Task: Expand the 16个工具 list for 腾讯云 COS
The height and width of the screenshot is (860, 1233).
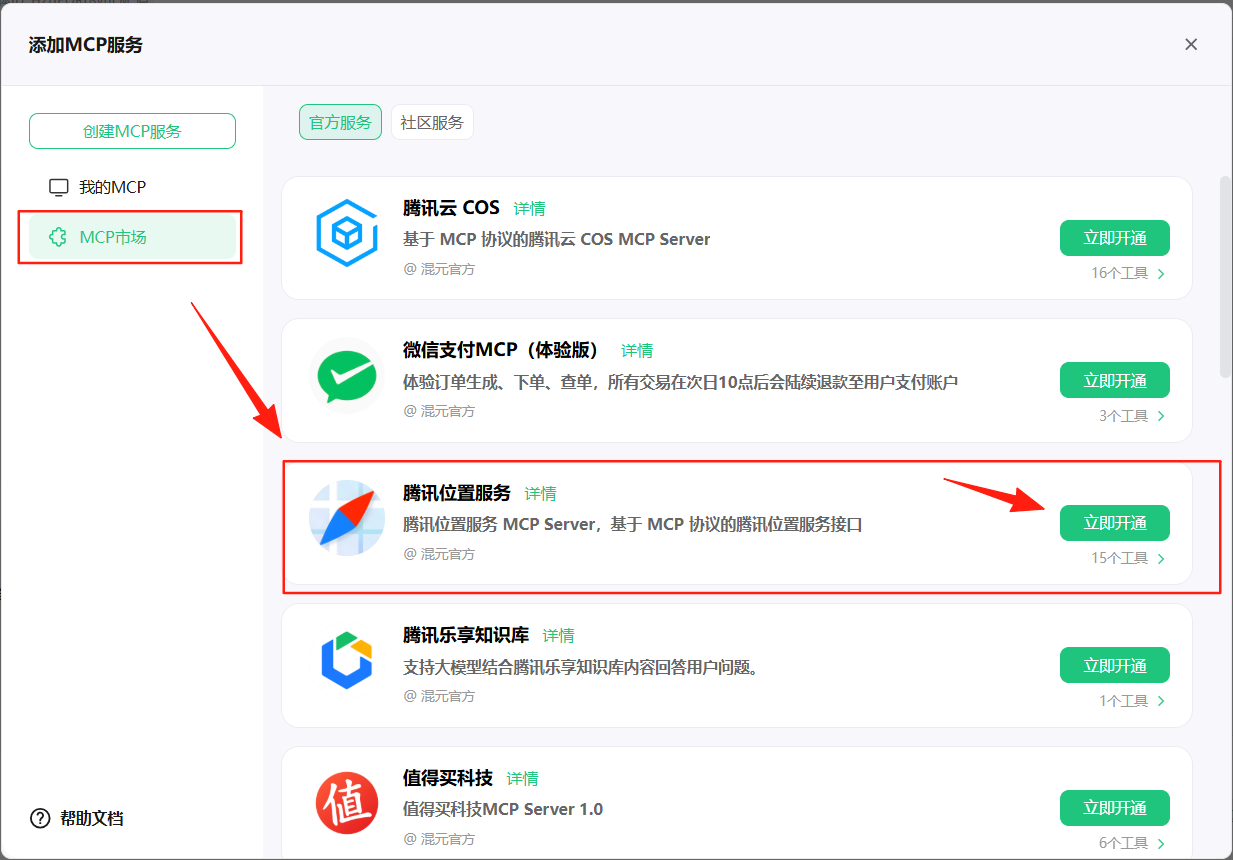Action: (1128, 273)
